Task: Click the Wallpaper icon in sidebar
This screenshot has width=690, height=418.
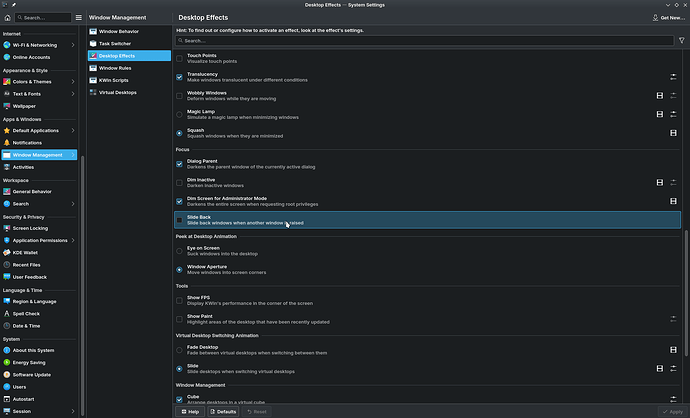Action: click(7, 106)
